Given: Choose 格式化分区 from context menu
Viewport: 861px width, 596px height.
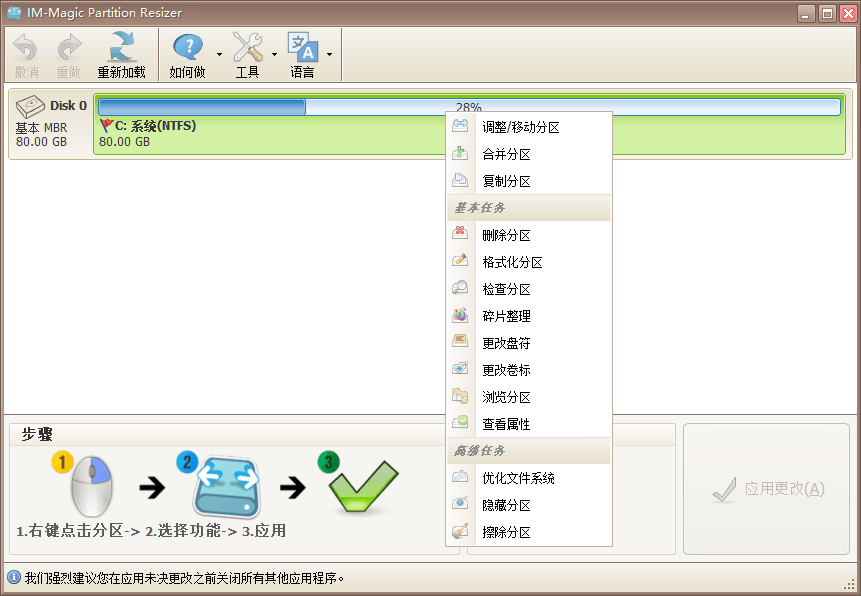Looking at the screenshot, I should point(529,262).
